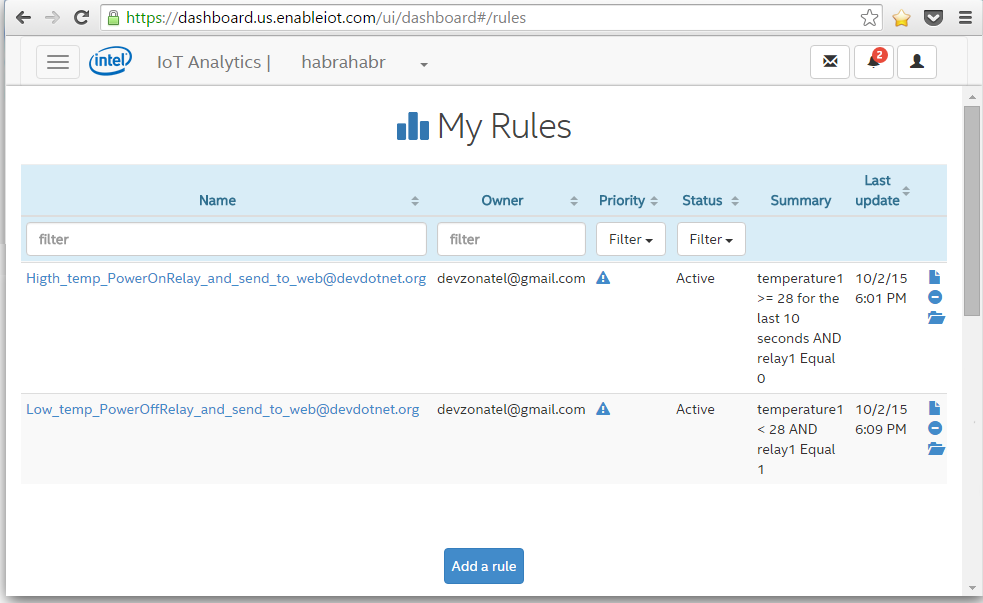Click the green padlock security icon
983x603 pixels.
113,18
